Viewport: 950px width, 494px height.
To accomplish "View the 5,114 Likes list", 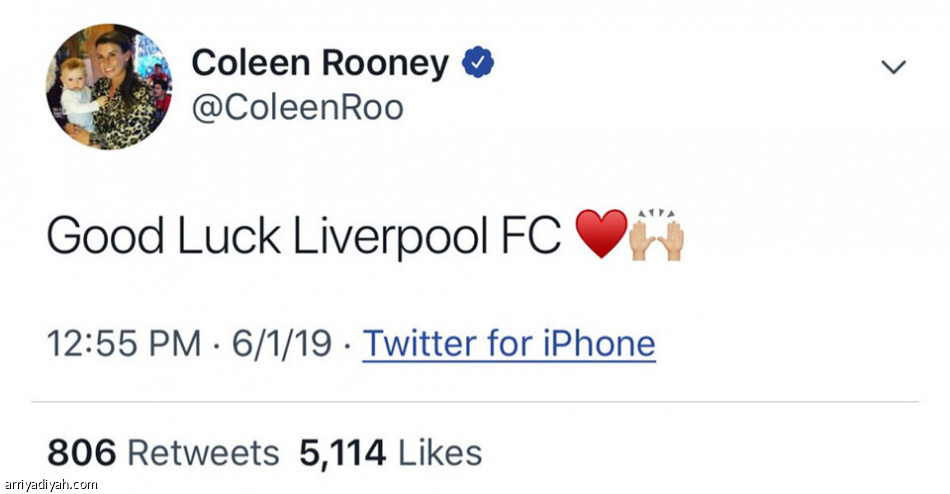I will pyautogui.click(x=391, y=453).
